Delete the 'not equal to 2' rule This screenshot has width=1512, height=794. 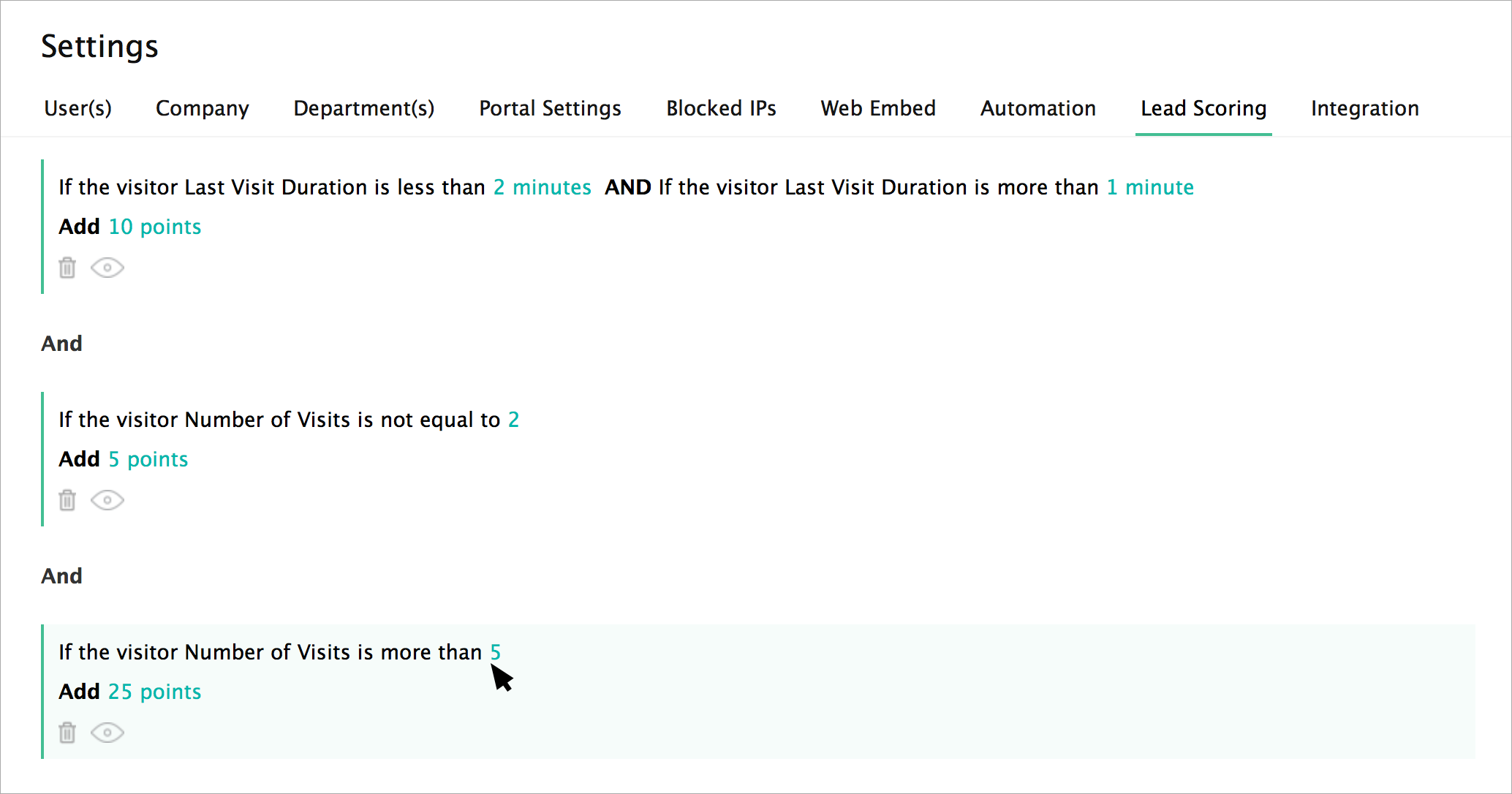point(67,500)
